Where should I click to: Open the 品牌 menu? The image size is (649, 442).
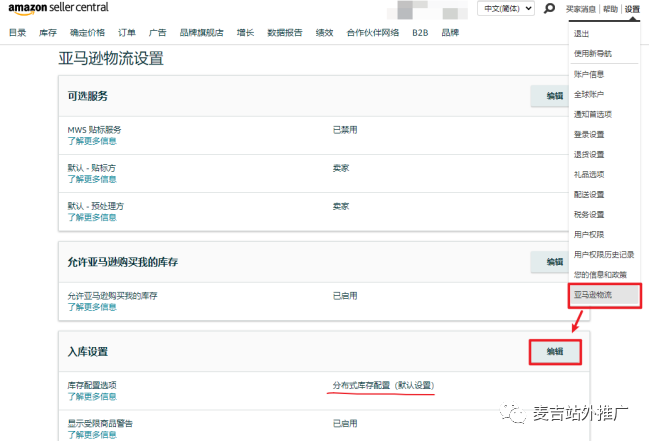coord(450,33)
